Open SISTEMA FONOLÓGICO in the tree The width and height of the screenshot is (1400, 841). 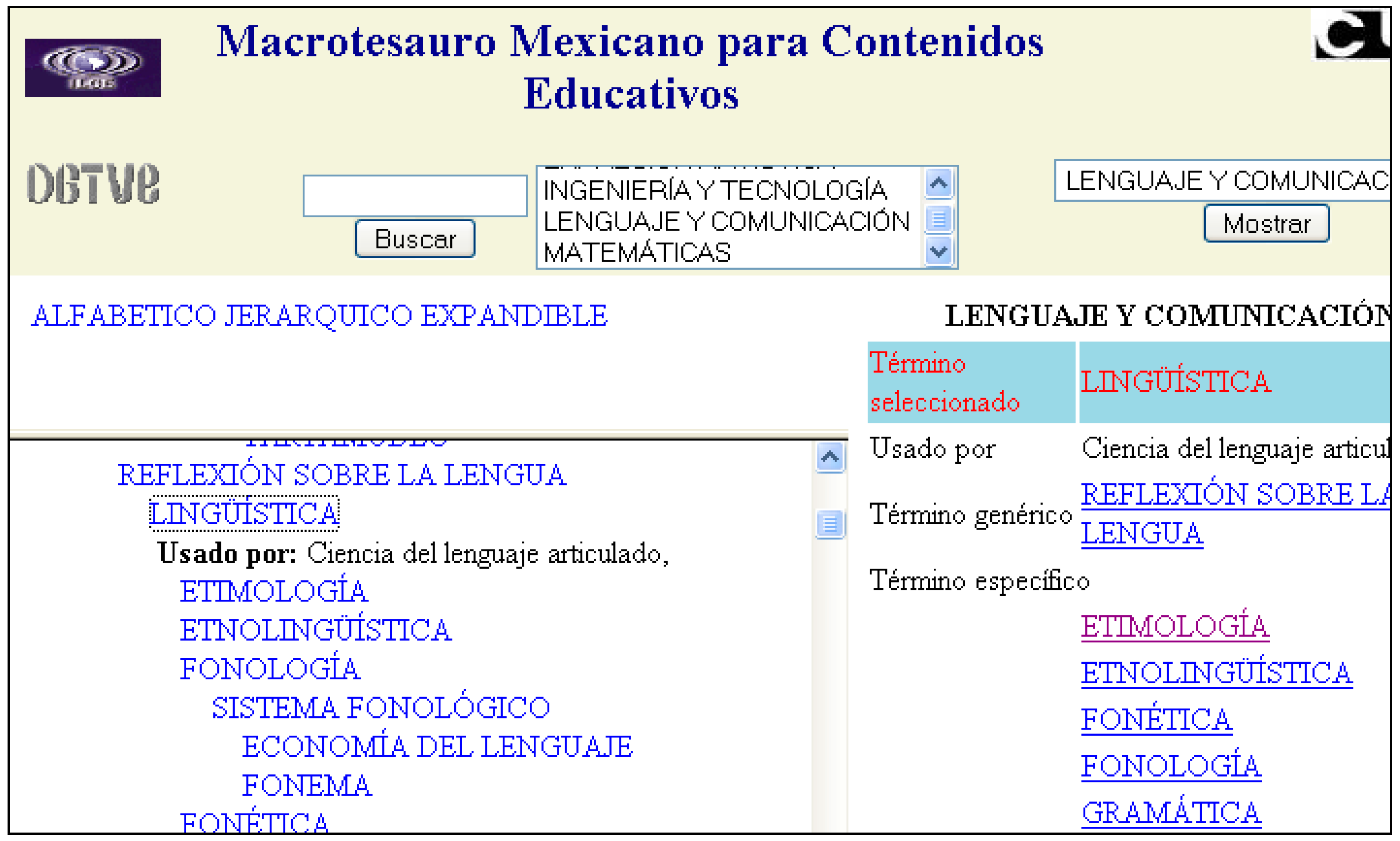click(381, 708)
